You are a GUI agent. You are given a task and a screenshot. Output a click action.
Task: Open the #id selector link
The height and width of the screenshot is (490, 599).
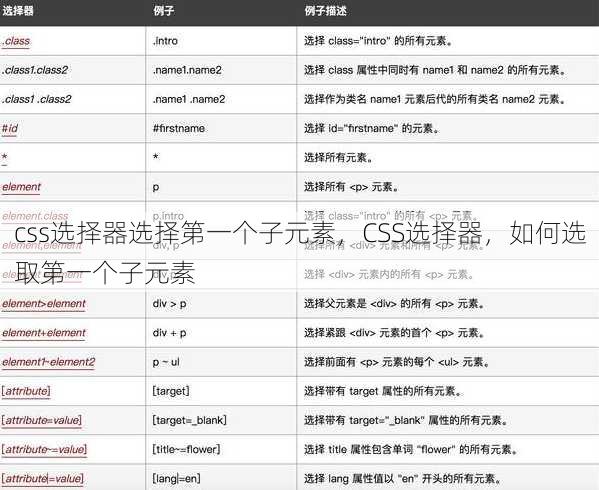[10, 128]
